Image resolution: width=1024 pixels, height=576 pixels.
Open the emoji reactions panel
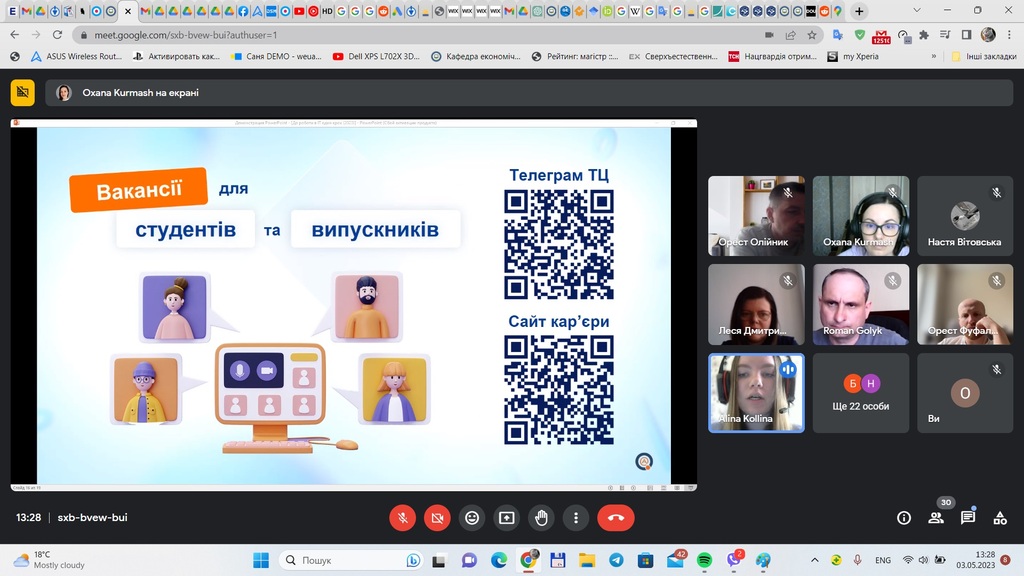[472, 518]
